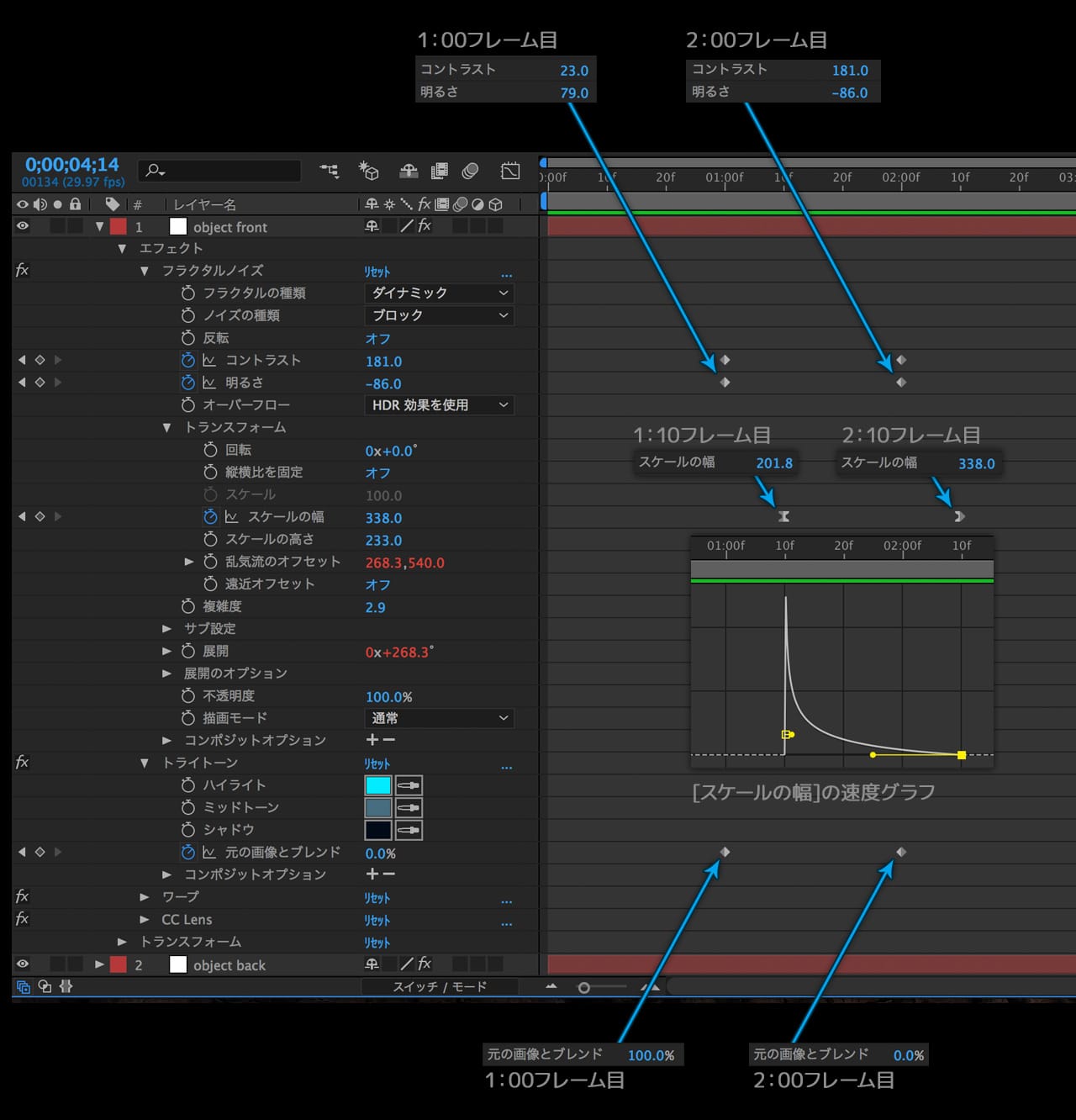Expand the ワープ effect properties
This screenshot has width=1076, height=1120.
click(x=145, y=897)
